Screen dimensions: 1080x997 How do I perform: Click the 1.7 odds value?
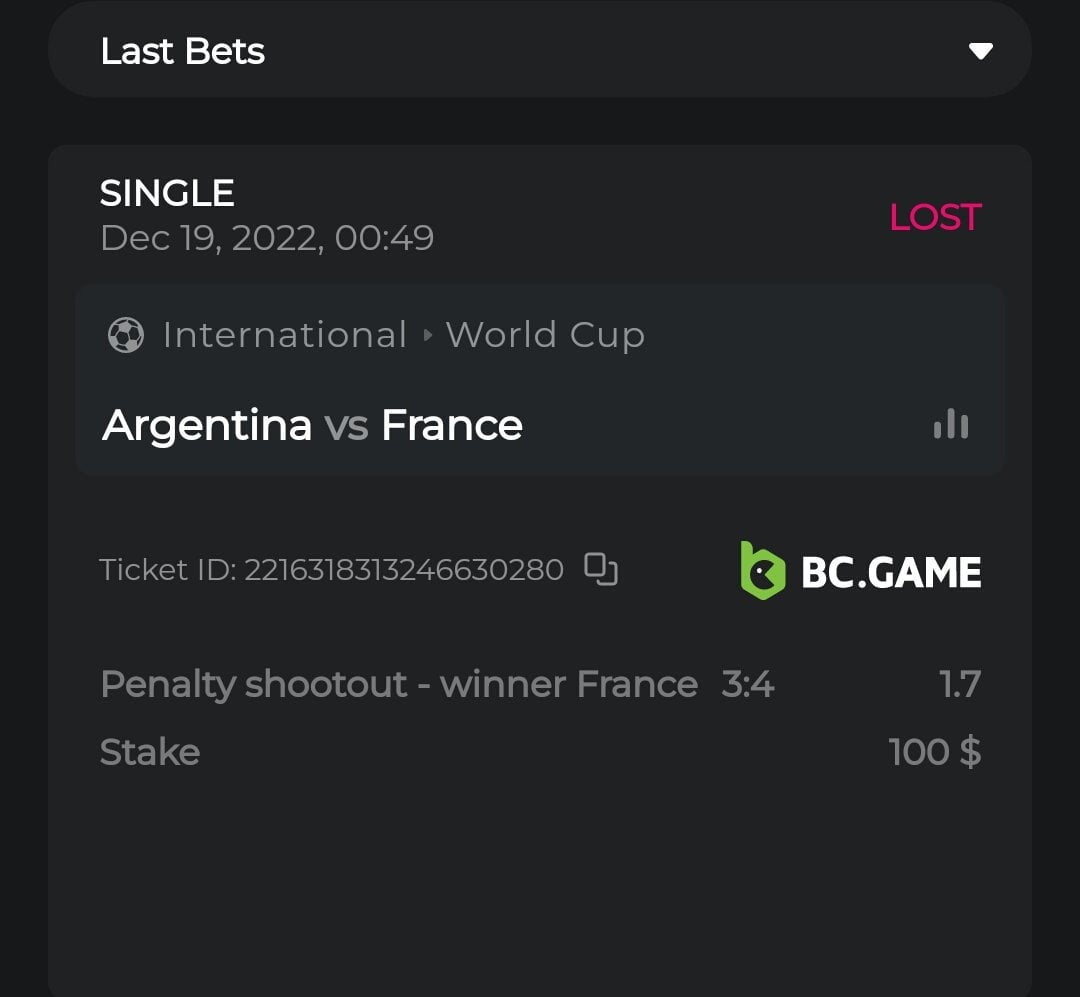click(960, 685)
